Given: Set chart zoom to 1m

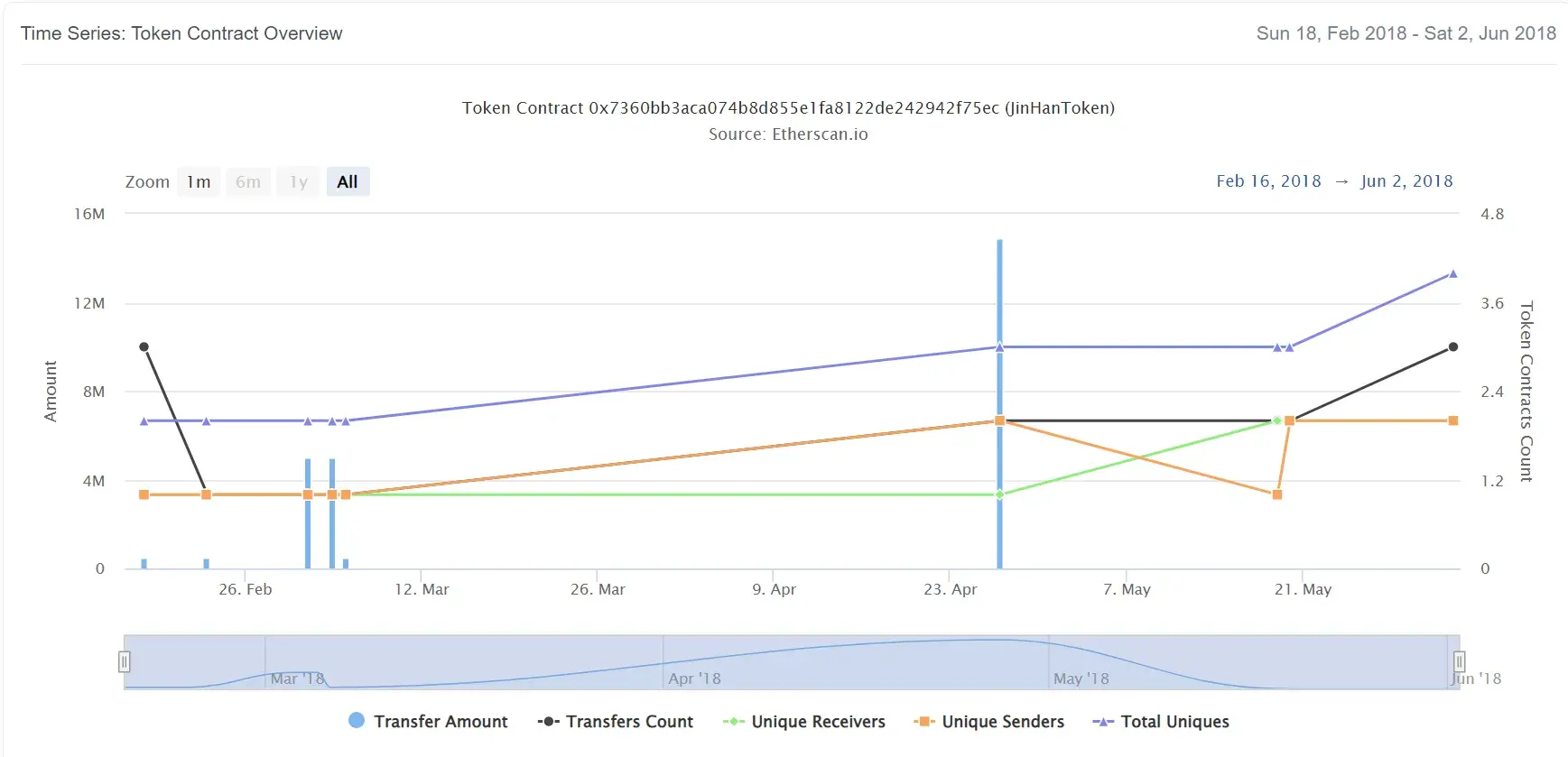Looking at the screenshot, I should [199, 182].
